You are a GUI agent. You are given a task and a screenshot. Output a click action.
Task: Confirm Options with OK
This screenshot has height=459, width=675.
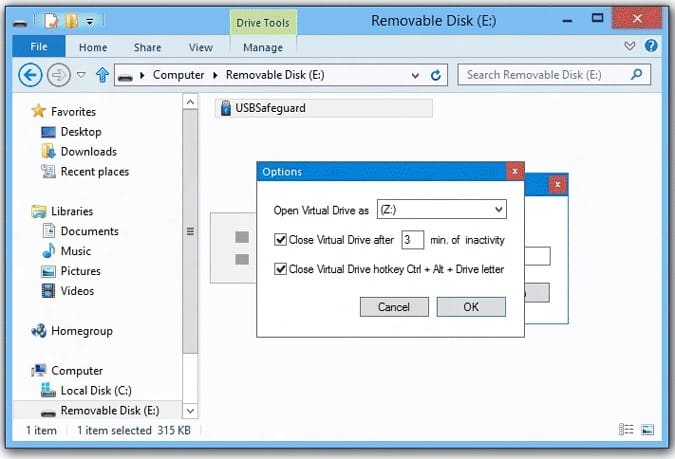tap(471, 307)
